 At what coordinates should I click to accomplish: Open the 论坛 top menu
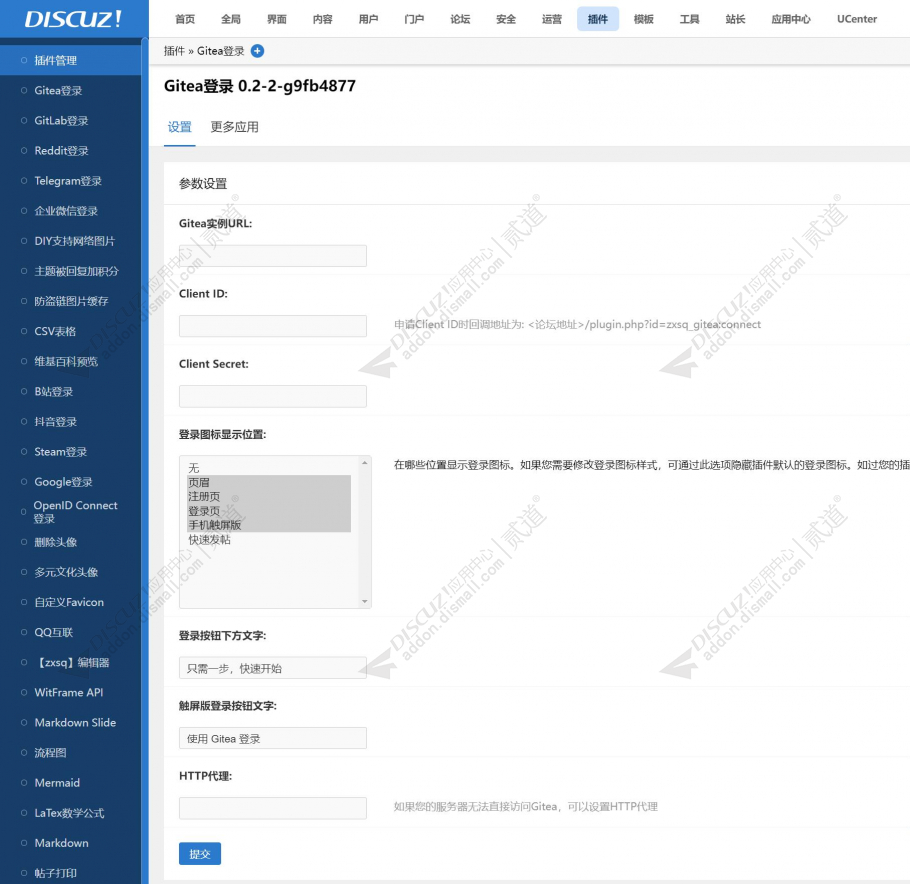460,19
